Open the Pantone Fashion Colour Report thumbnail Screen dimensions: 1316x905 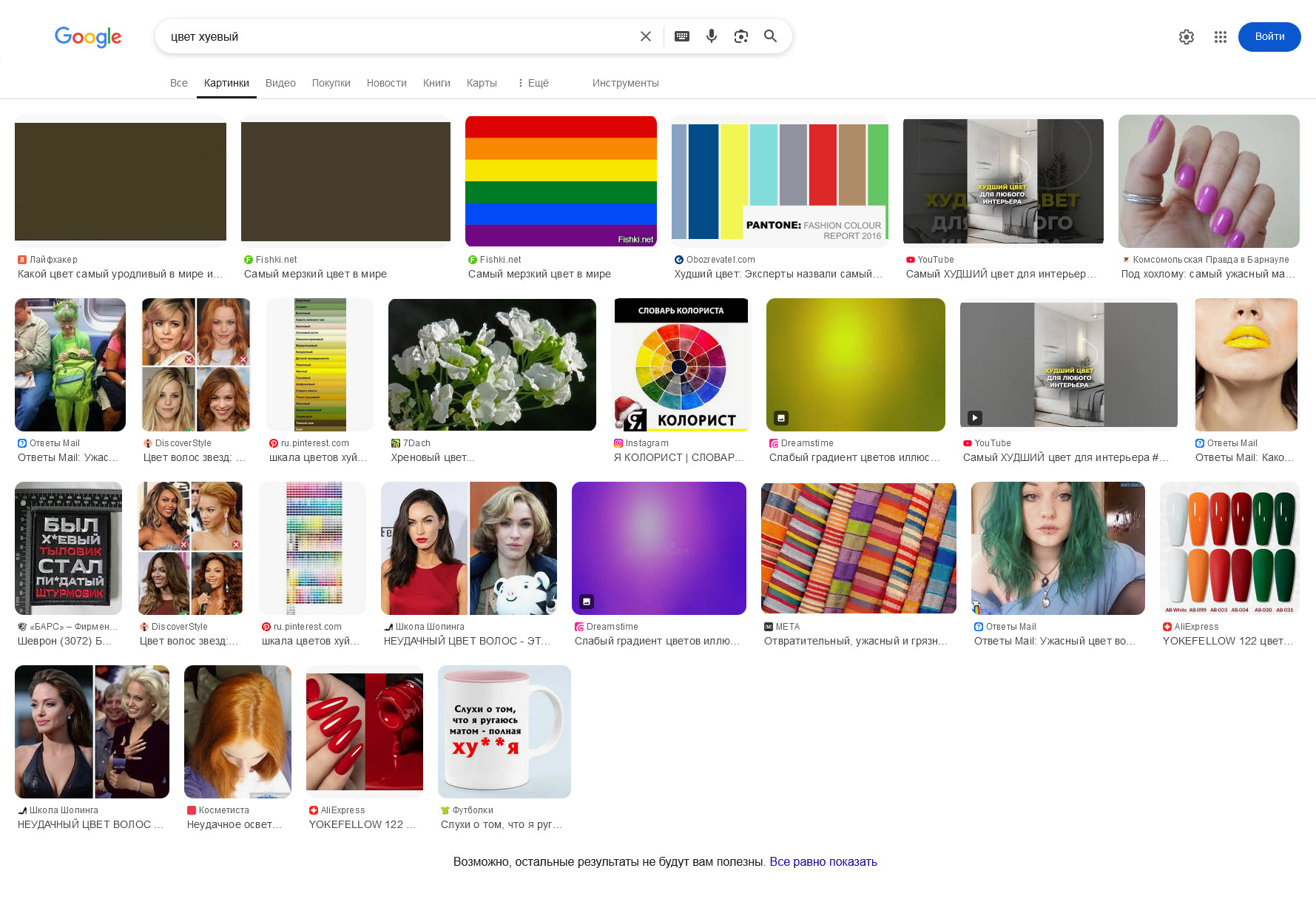pyautogui.click(x=780, y=181)
